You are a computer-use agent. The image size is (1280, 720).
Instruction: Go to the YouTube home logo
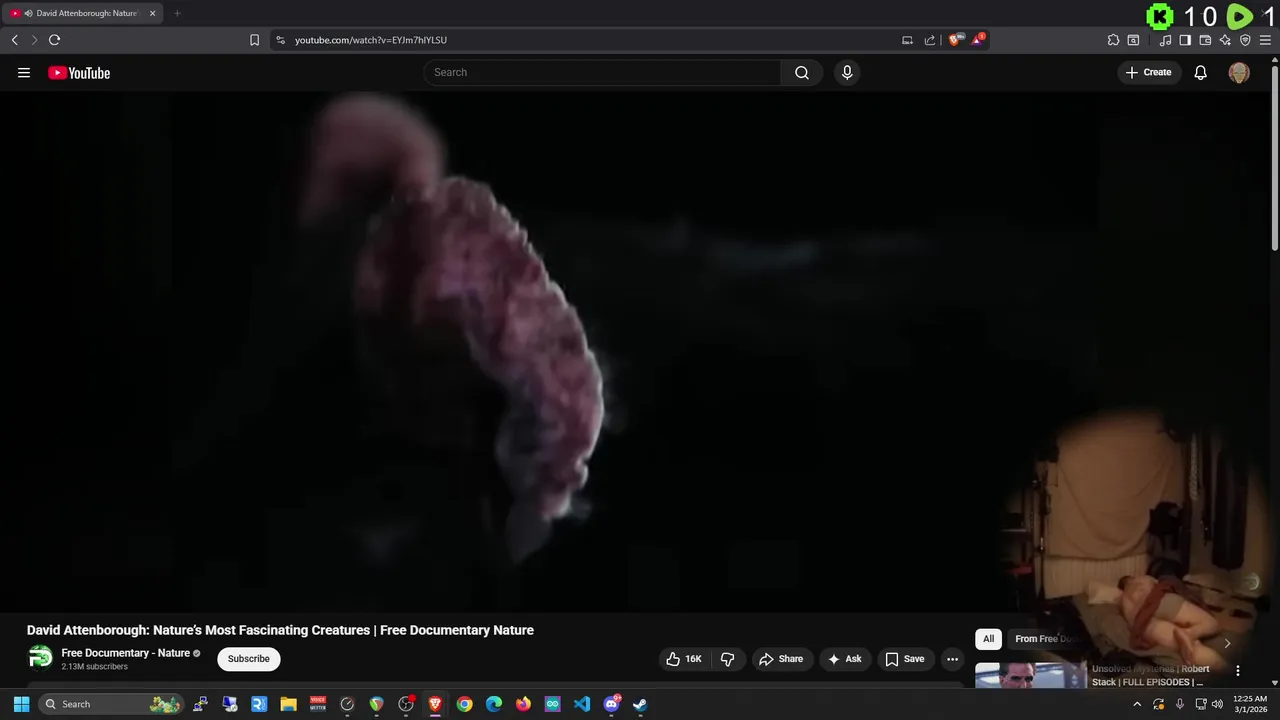tap(79, 73)
